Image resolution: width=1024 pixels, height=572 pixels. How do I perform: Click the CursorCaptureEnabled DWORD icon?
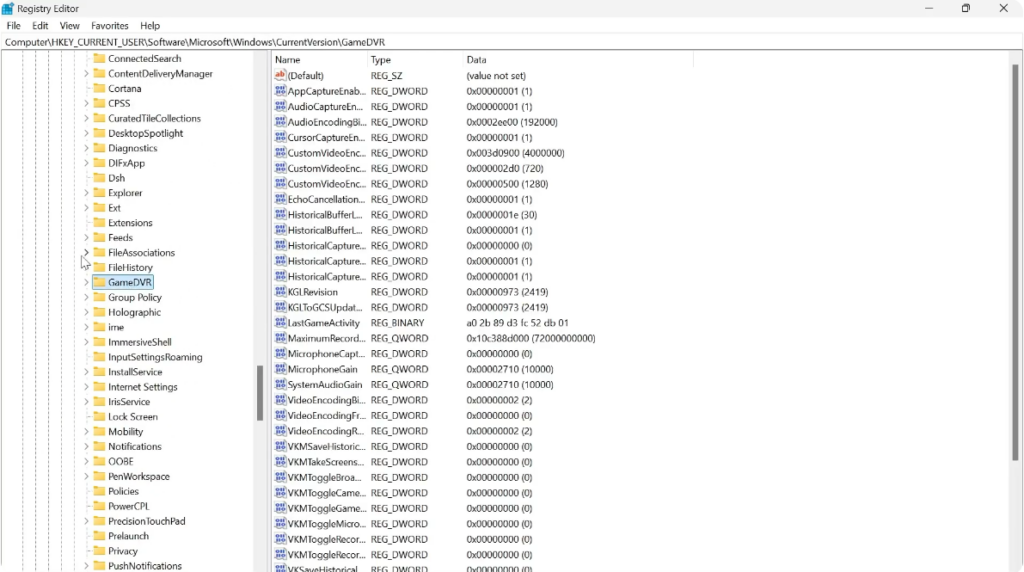coord(280,137)
